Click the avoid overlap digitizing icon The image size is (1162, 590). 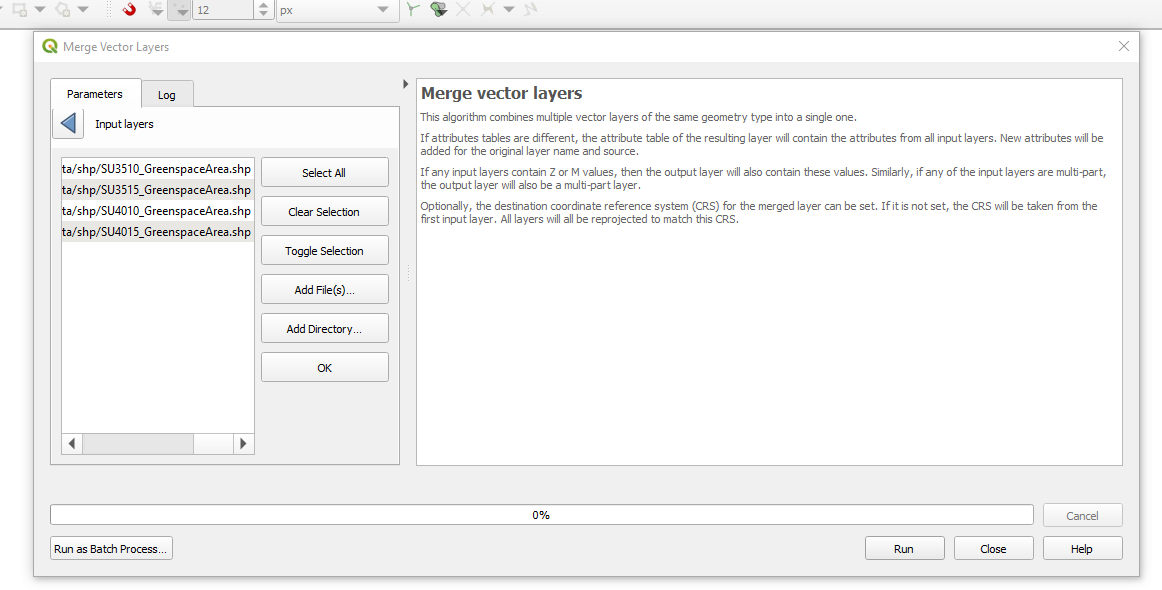(438, 10)
